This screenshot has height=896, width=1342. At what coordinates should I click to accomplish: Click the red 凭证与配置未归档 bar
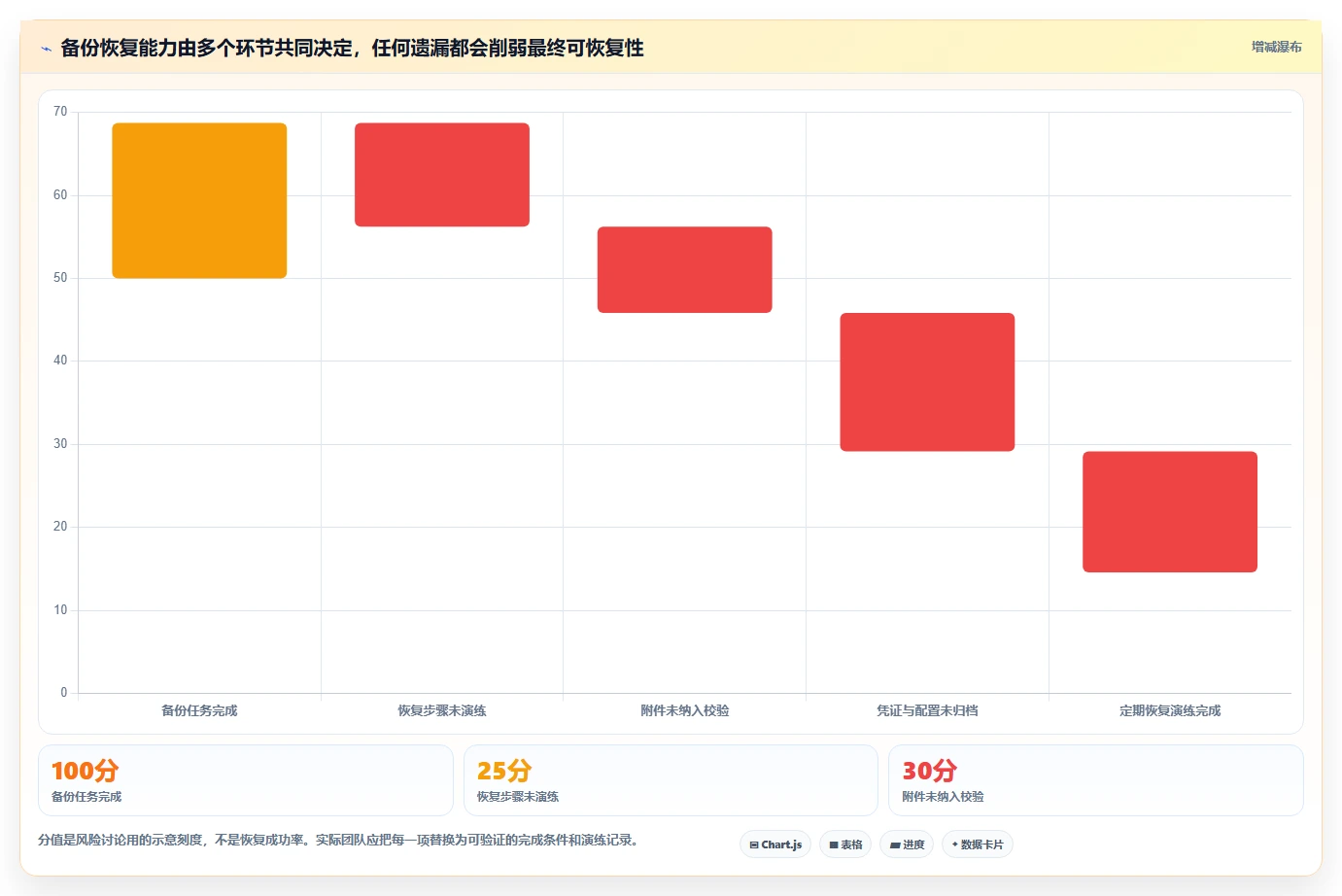click(x=927, y=382)
